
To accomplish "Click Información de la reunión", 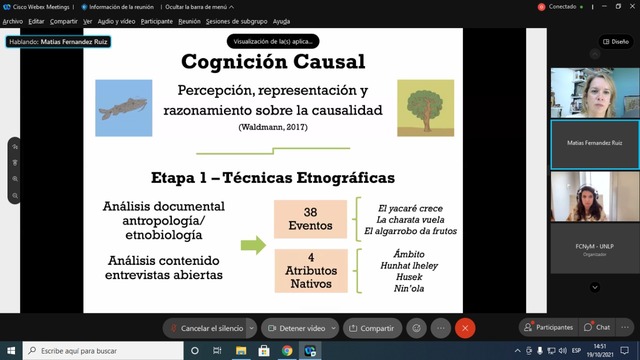I will [x=118, y=7].
